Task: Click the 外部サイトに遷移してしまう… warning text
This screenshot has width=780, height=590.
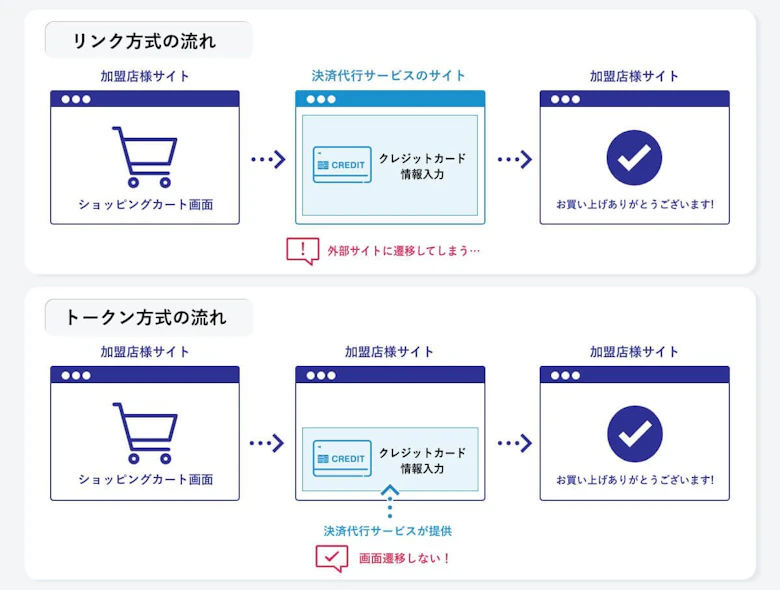Action: pos(404,250)
